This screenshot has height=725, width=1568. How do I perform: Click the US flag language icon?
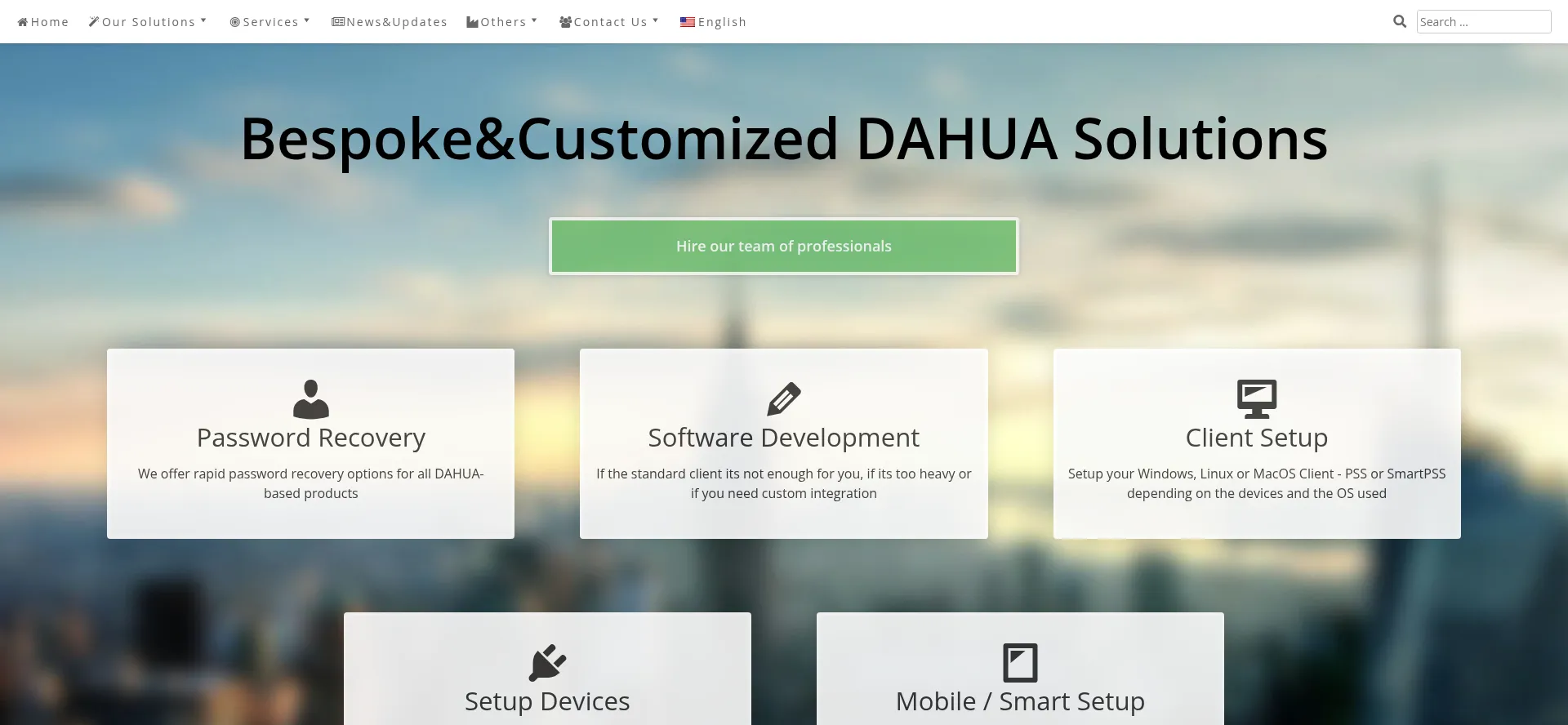[x=688, y=22]
